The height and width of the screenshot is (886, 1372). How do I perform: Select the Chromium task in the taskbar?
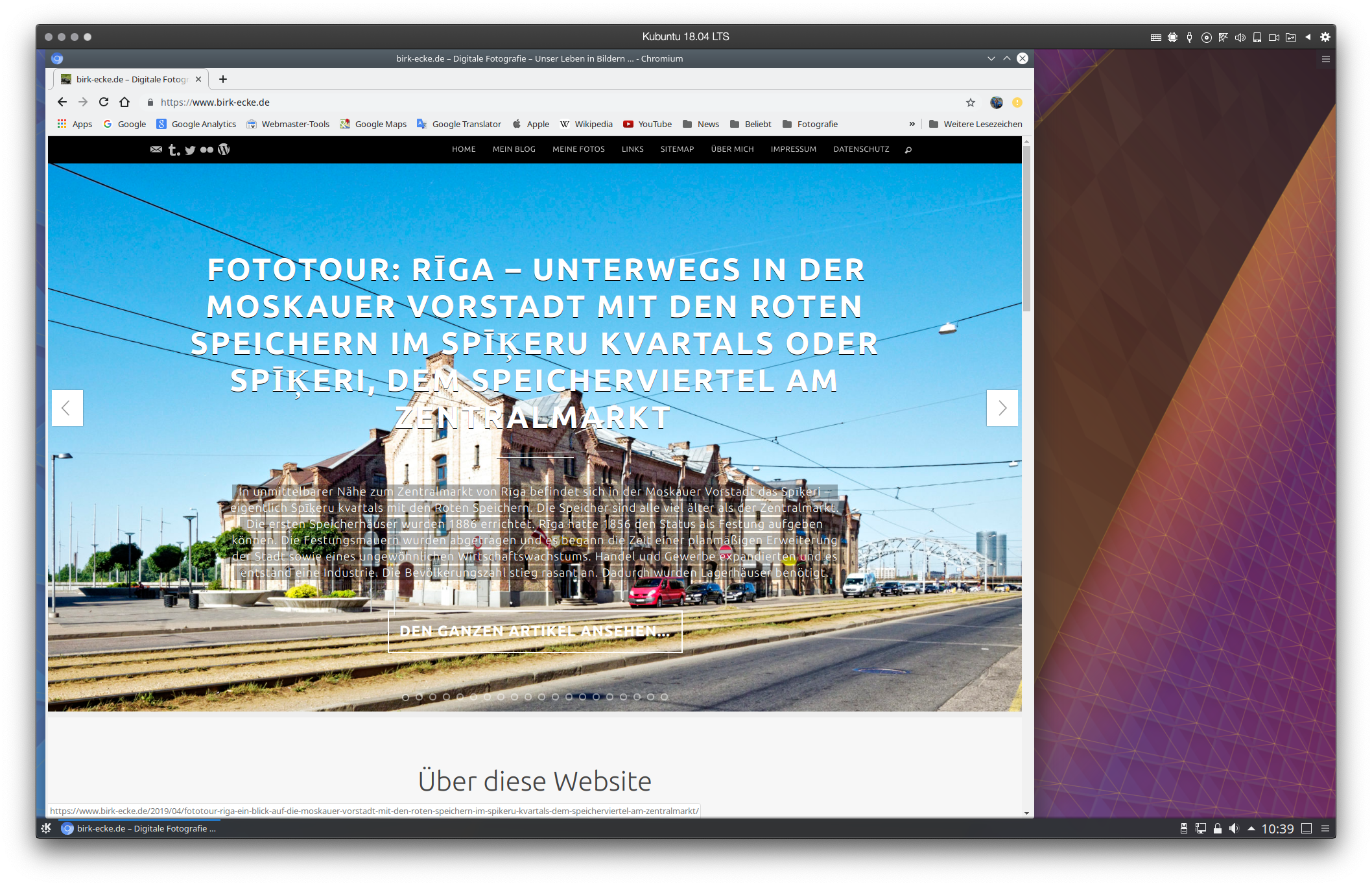click(x=139, y=828)
